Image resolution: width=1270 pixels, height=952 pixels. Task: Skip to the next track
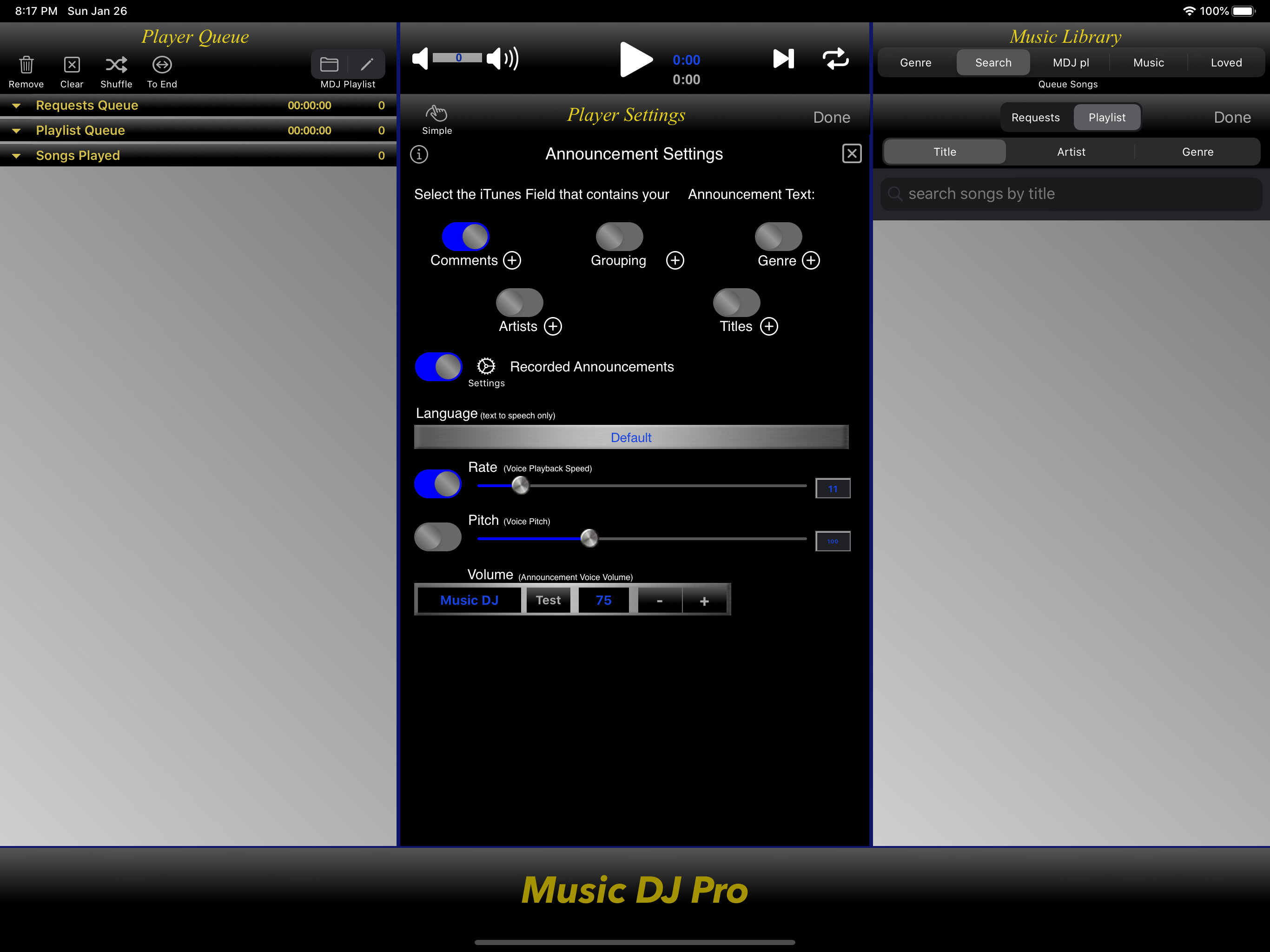pos(783,59)
